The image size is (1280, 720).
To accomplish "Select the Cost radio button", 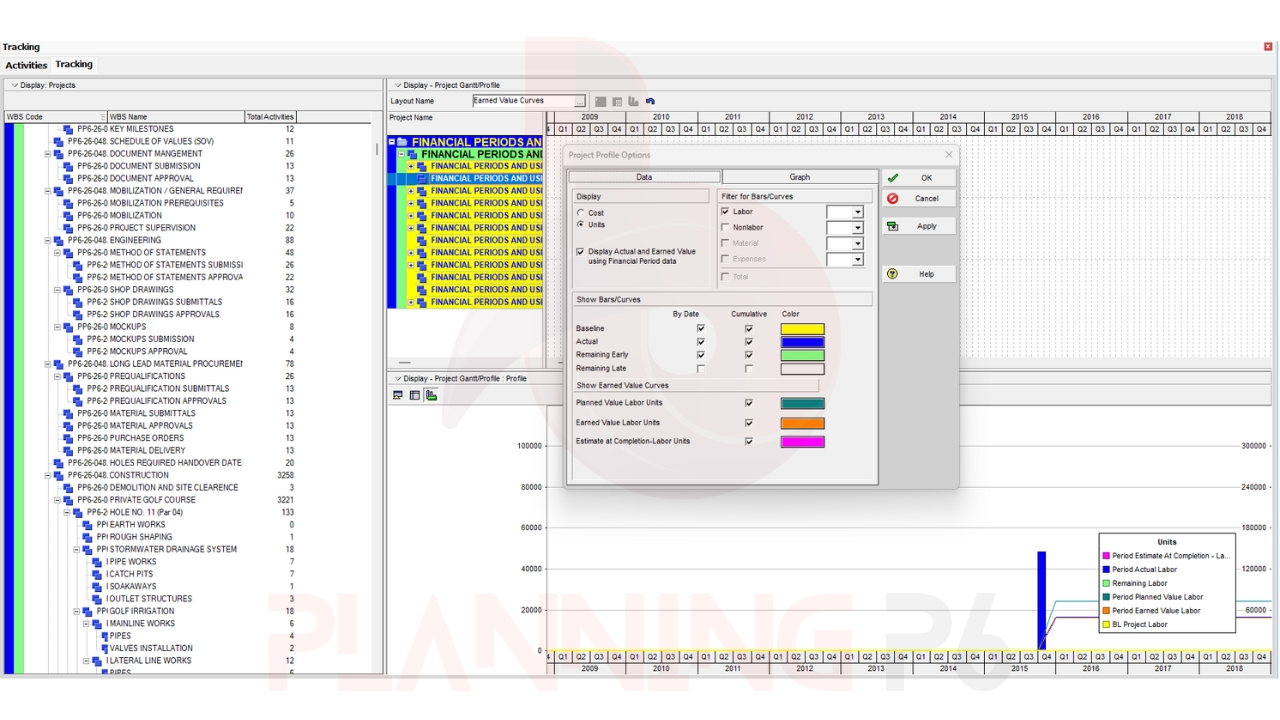I will 581,213.
